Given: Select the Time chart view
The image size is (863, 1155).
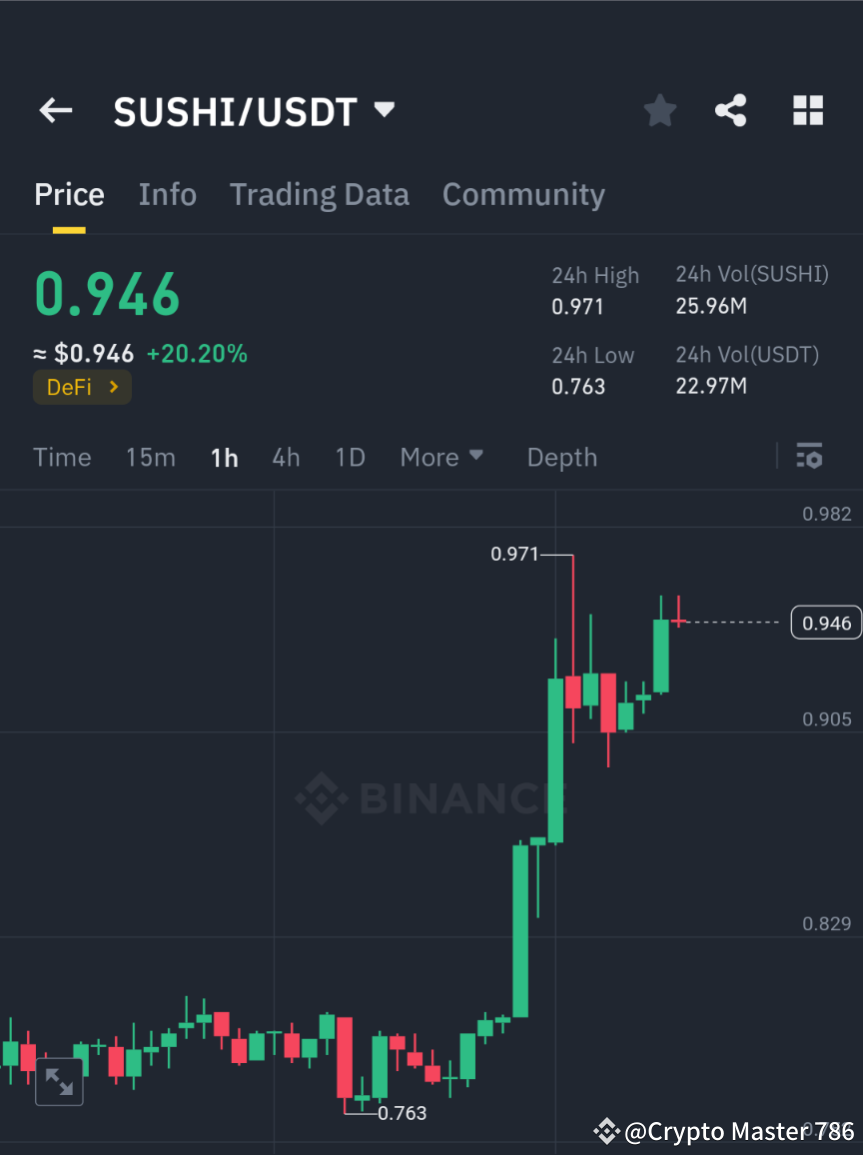Looking at the screenshot, I should 62,457.
